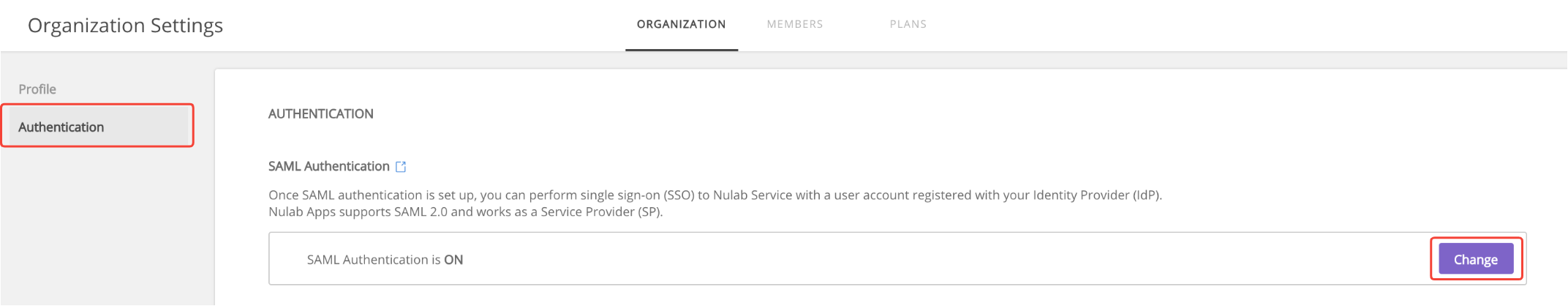Open Profile in the left sidebar
Viewport: 1568px width, 306px height.
[x=37, y=89]
